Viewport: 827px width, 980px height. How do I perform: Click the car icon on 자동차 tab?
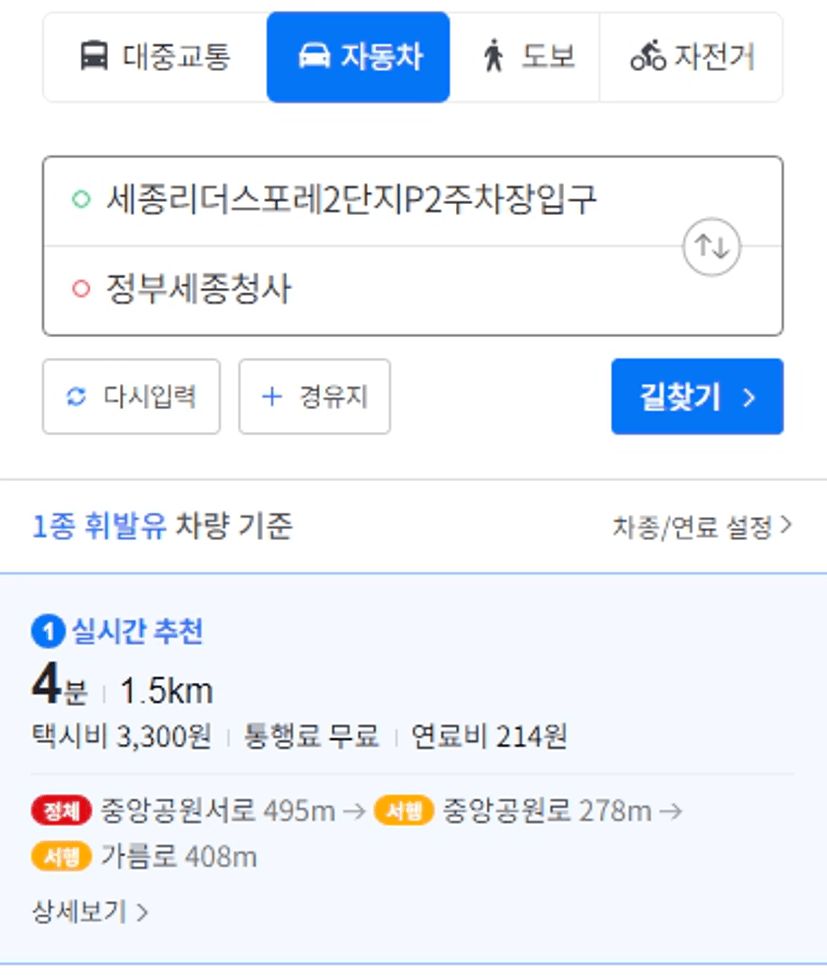(x=314, y=56)
